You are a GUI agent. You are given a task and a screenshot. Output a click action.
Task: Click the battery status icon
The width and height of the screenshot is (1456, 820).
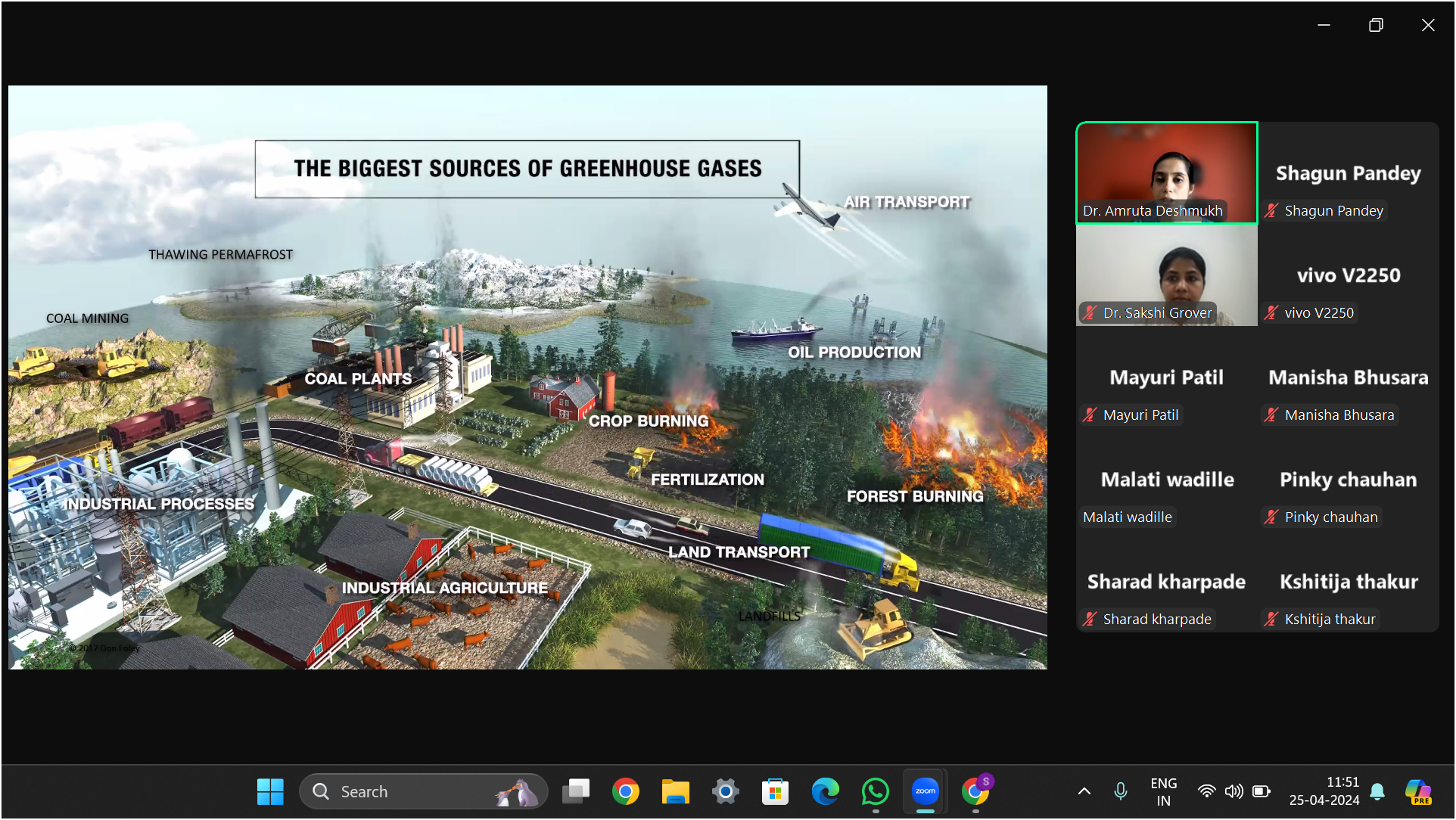click(x=1261, y=791)
